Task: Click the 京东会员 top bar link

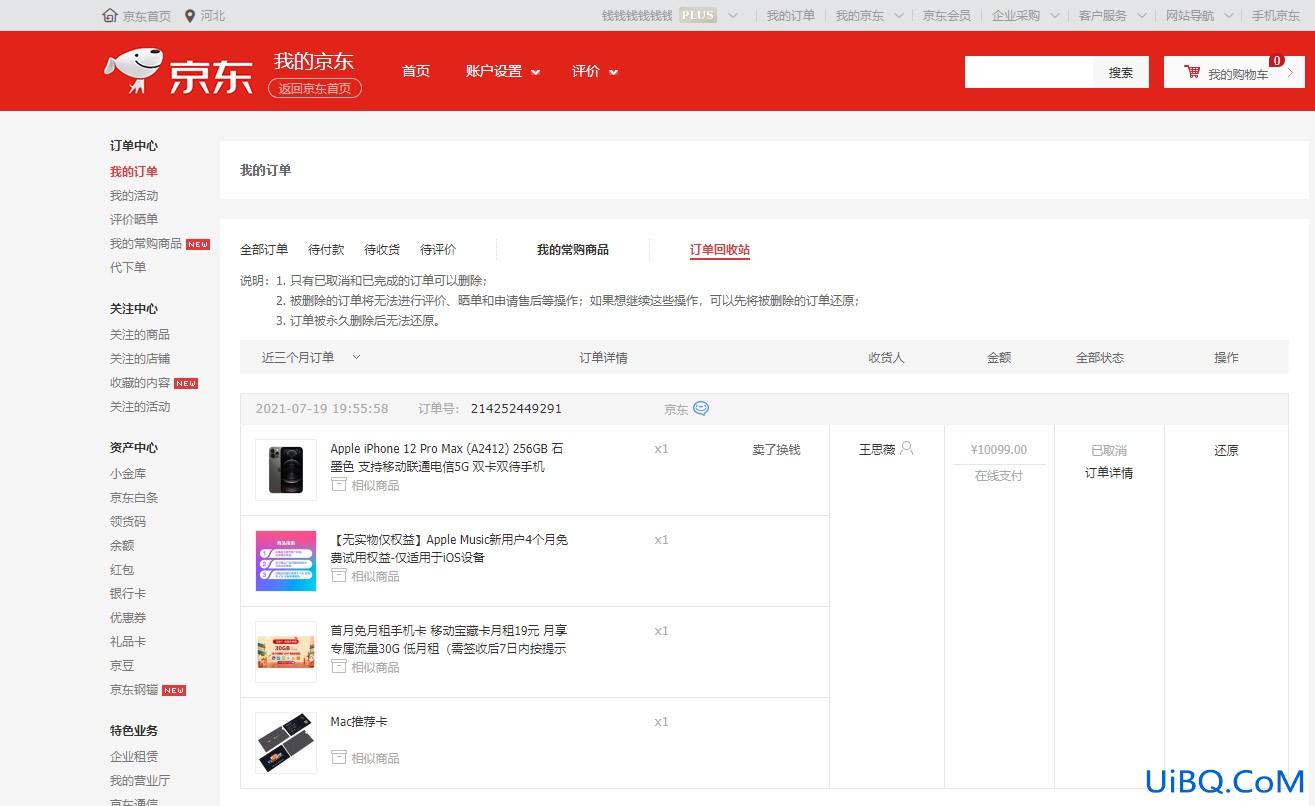Action: coord(946,15)
